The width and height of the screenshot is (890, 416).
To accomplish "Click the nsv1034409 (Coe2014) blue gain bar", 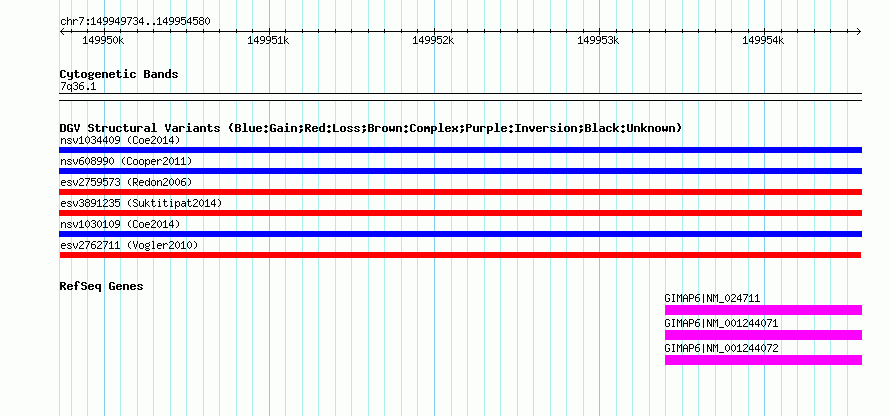I will coord(460,150).
